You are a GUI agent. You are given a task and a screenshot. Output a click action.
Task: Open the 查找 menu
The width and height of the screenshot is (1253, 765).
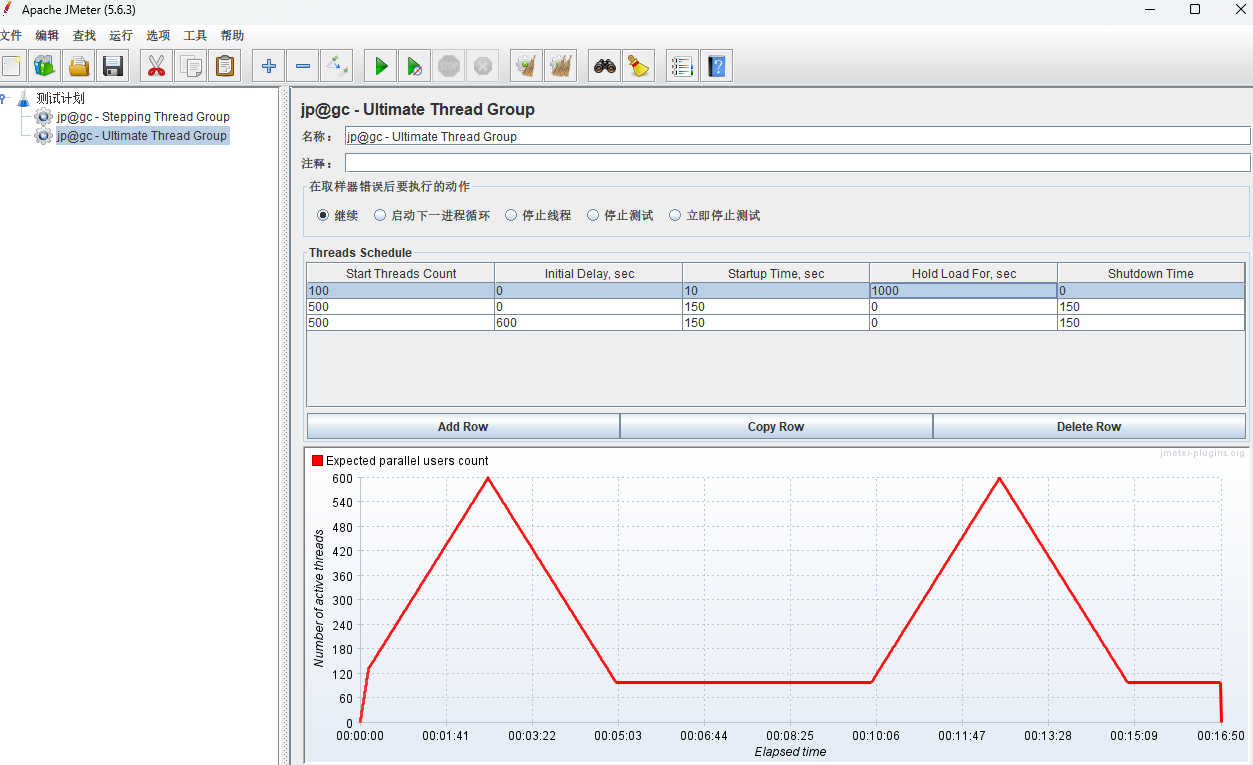point(84,35)
